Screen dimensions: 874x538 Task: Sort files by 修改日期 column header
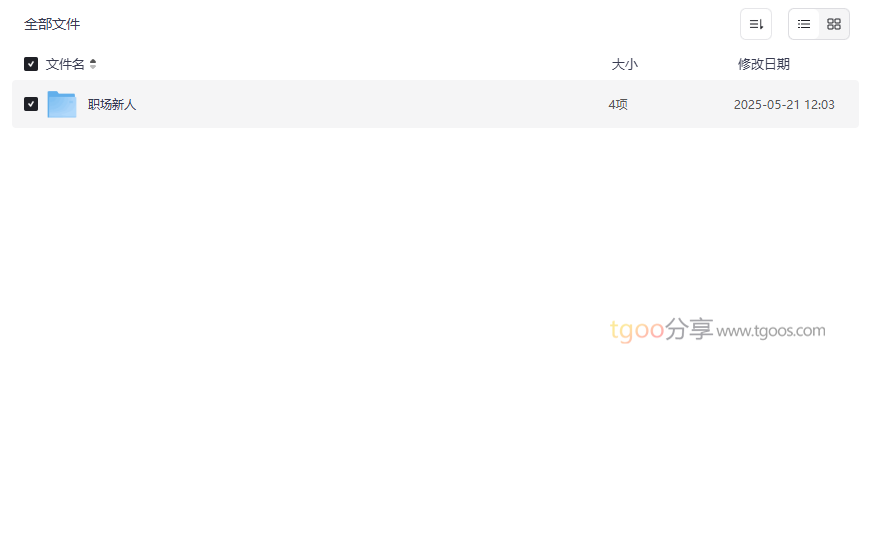click(763, 64)
